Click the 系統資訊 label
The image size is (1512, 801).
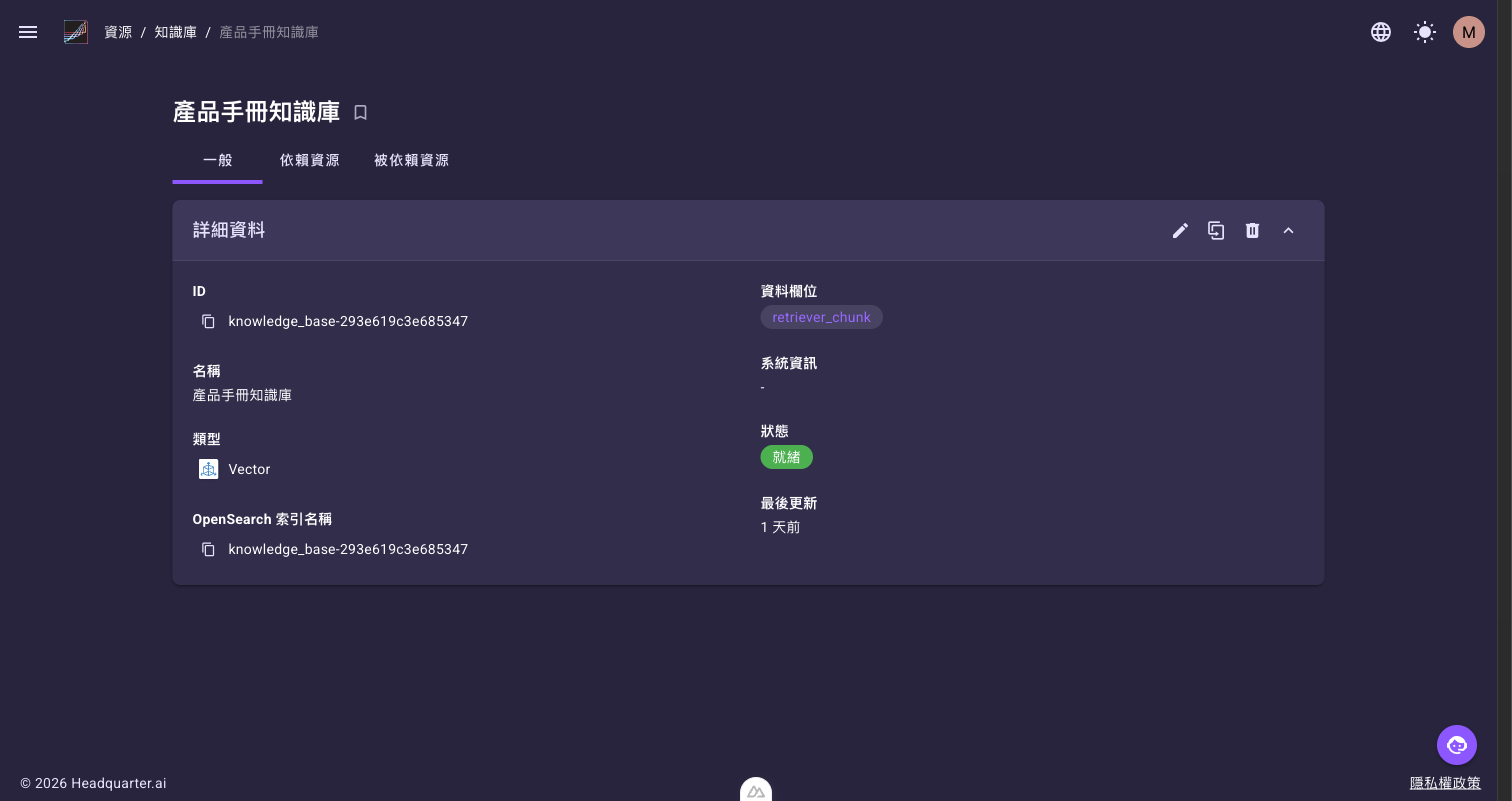coord(789,363)
